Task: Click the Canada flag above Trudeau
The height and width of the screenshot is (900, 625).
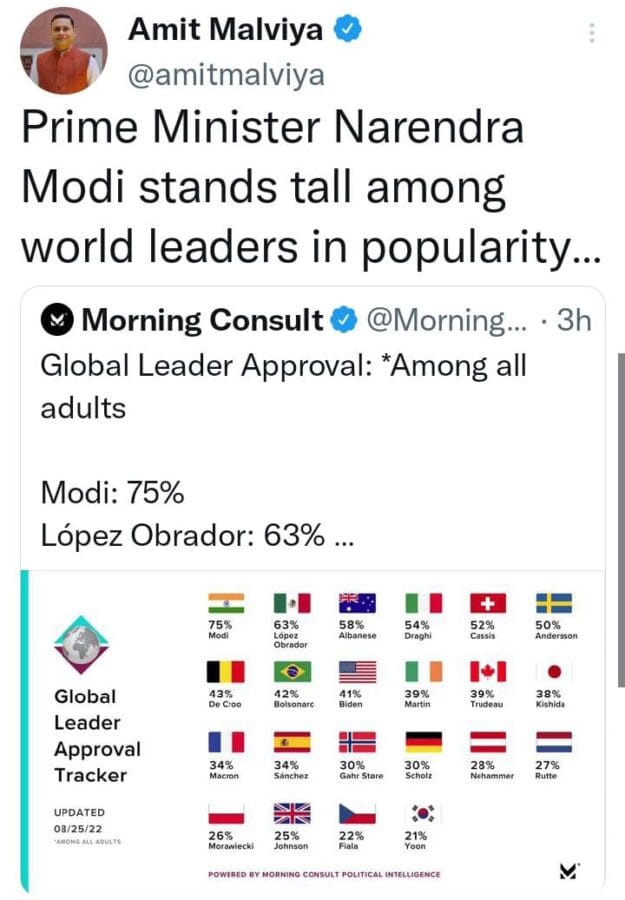Action: pyautogui.click(x=488, y=672)
